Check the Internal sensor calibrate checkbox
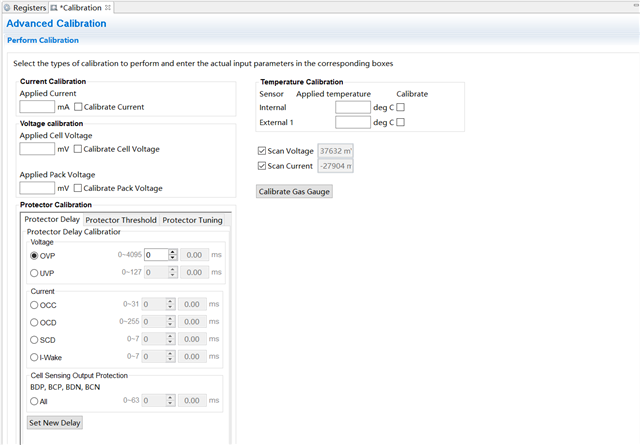Viewport: 640px width, 445px height. tap(400, 107)
